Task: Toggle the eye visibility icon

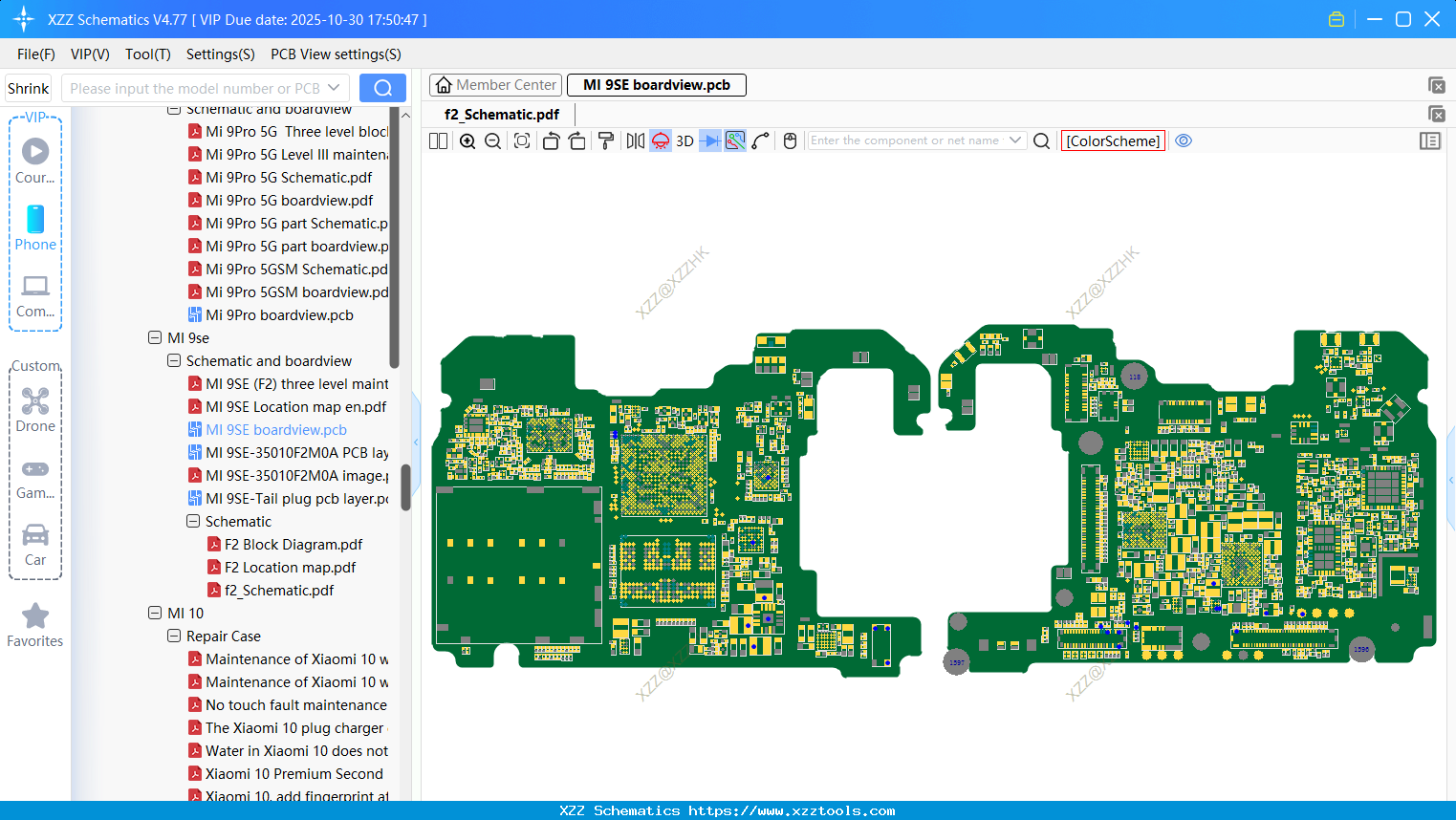Action: coord(1184,140)
